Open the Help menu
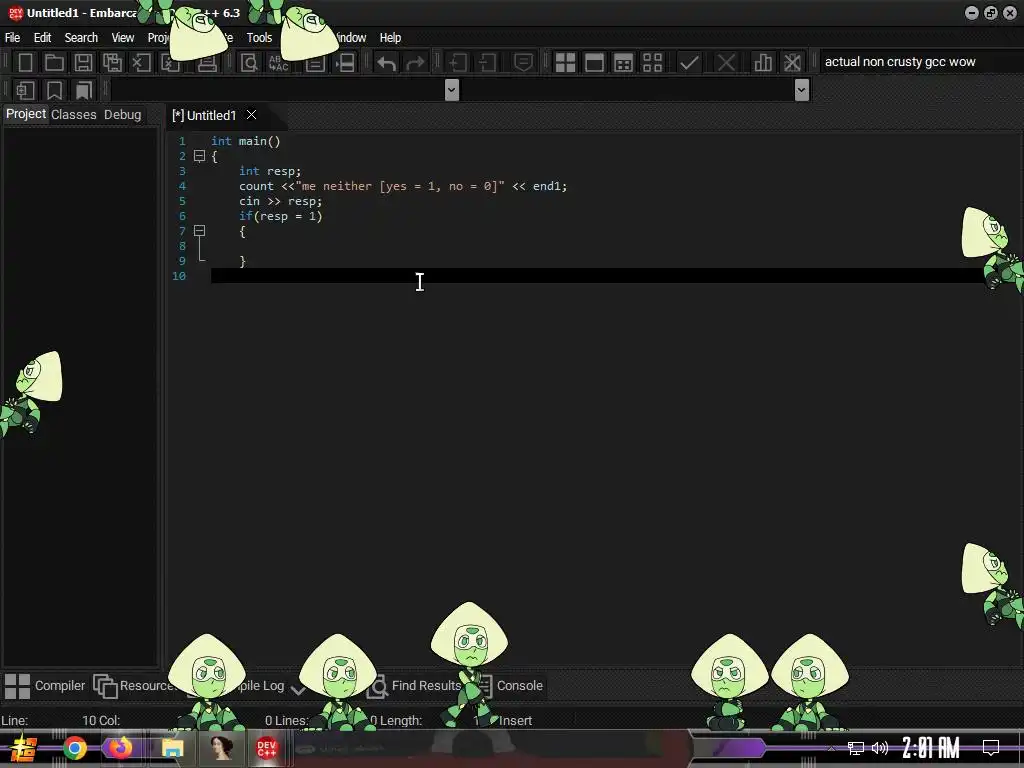The height and width of the screenshot is (768, 1024). point(391,38)
